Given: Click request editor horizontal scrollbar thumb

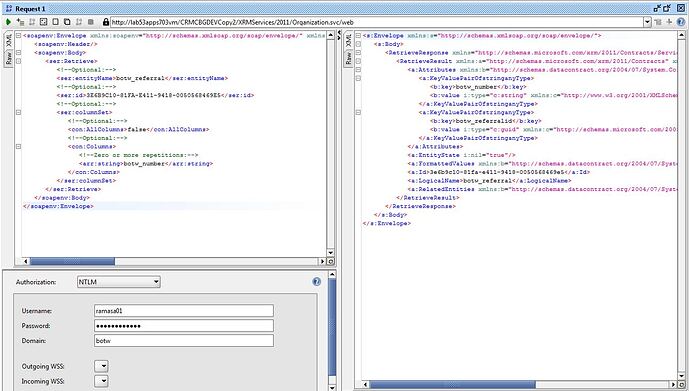Looking at the screenshot, I should [x=72, y=261].
